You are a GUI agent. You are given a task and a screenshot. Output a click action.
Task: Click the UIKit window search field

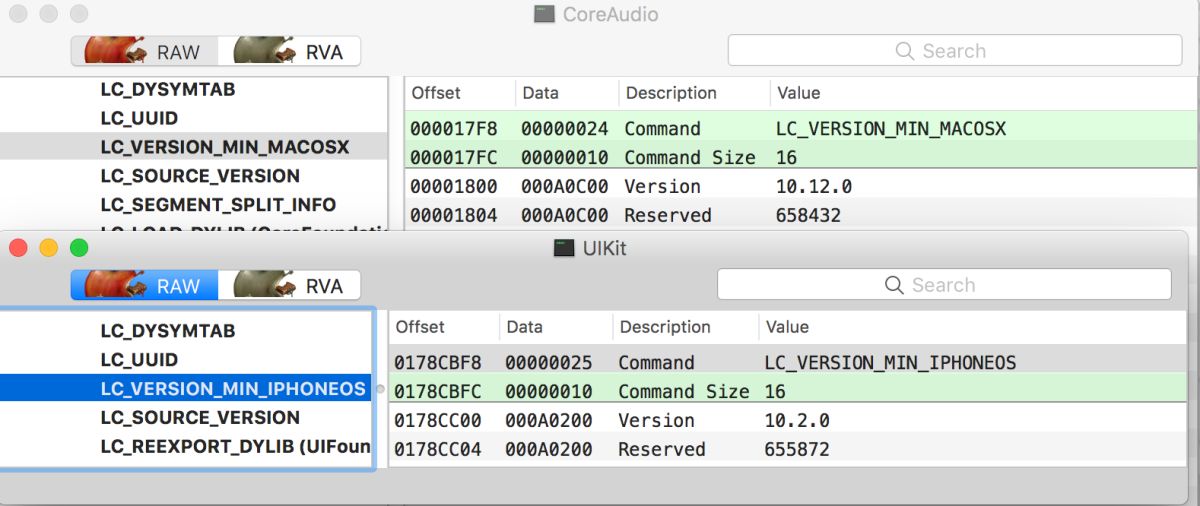pos(944,285)
